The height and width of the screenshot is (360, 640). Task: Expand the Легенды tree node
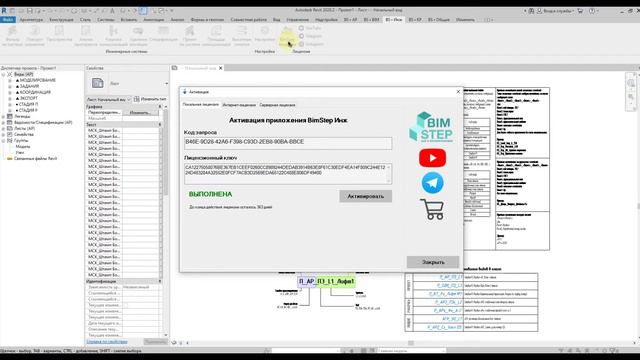[3, 116]
